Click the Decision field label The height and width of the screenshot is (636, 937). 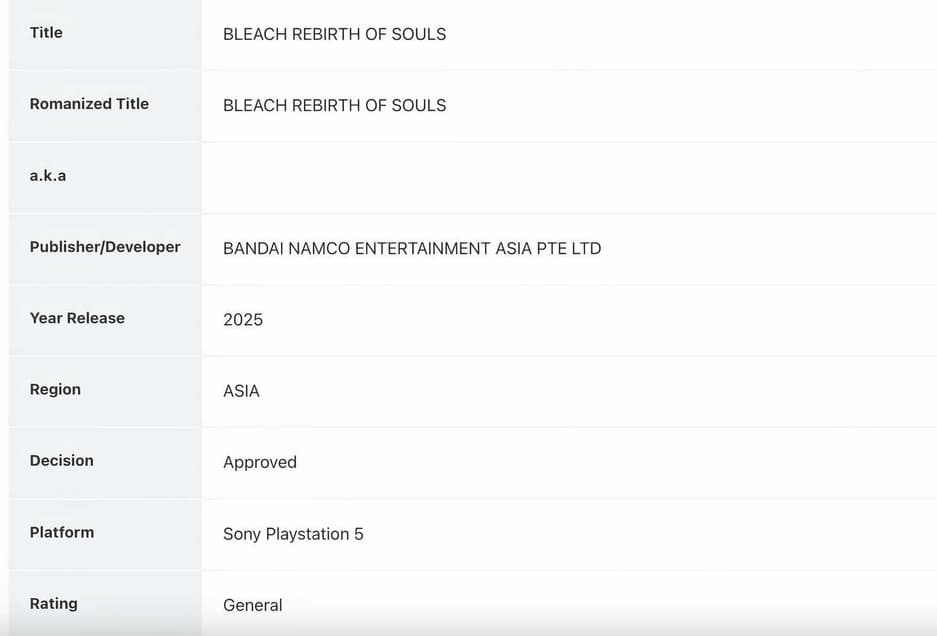[x=61, y=461]
